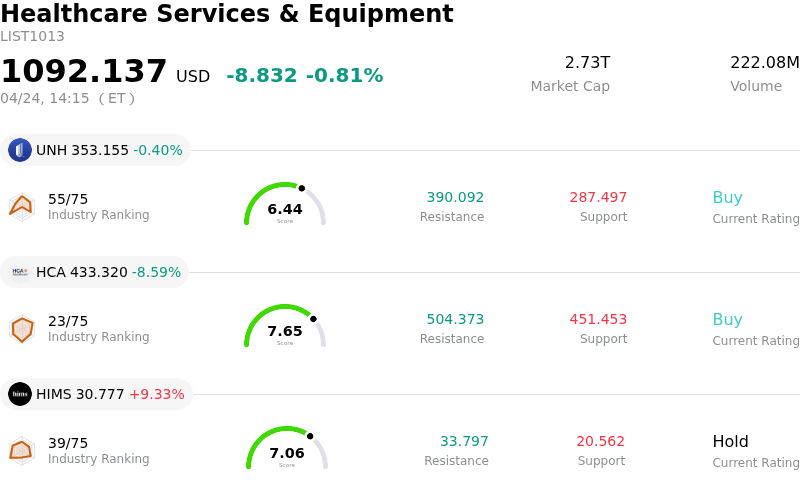The width and height of the screenshot is (800, 488).
Task: Click the Healthcare Services & Equipment title
Action: pos(227,14)
